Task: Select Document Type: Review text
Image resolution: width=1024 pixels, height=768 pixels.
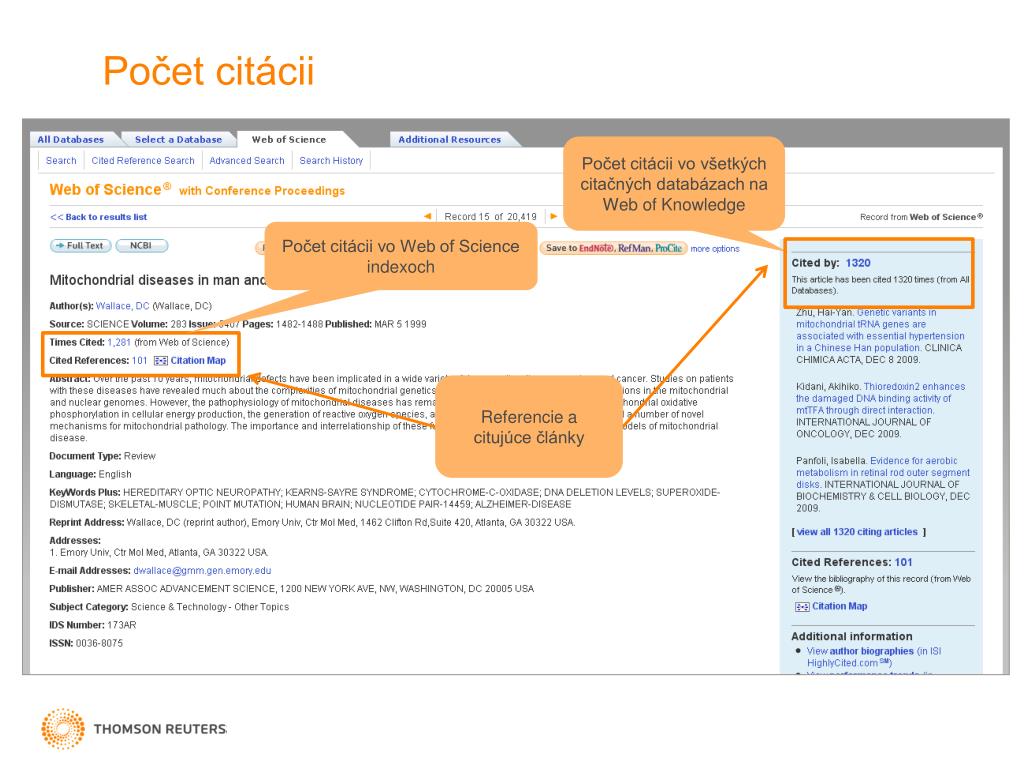Action: pos(103,456)
